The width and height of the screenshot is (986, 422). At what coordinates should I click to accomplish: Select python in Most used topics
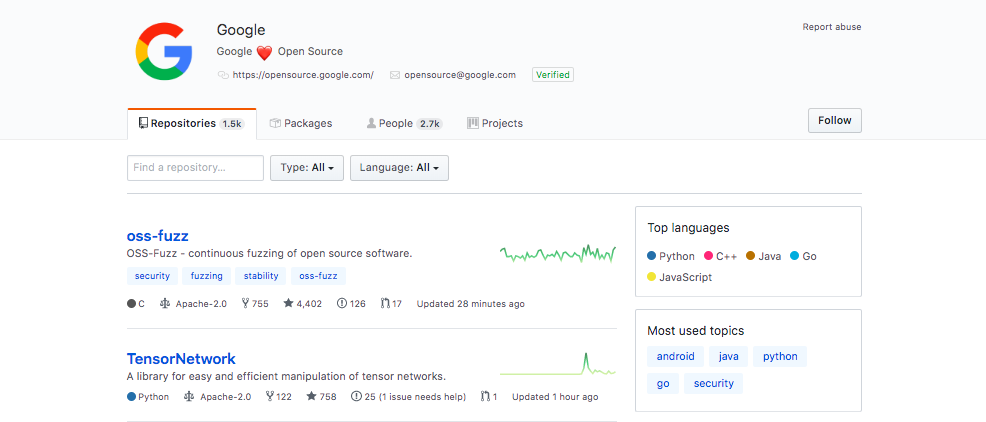tap(780, 357)
